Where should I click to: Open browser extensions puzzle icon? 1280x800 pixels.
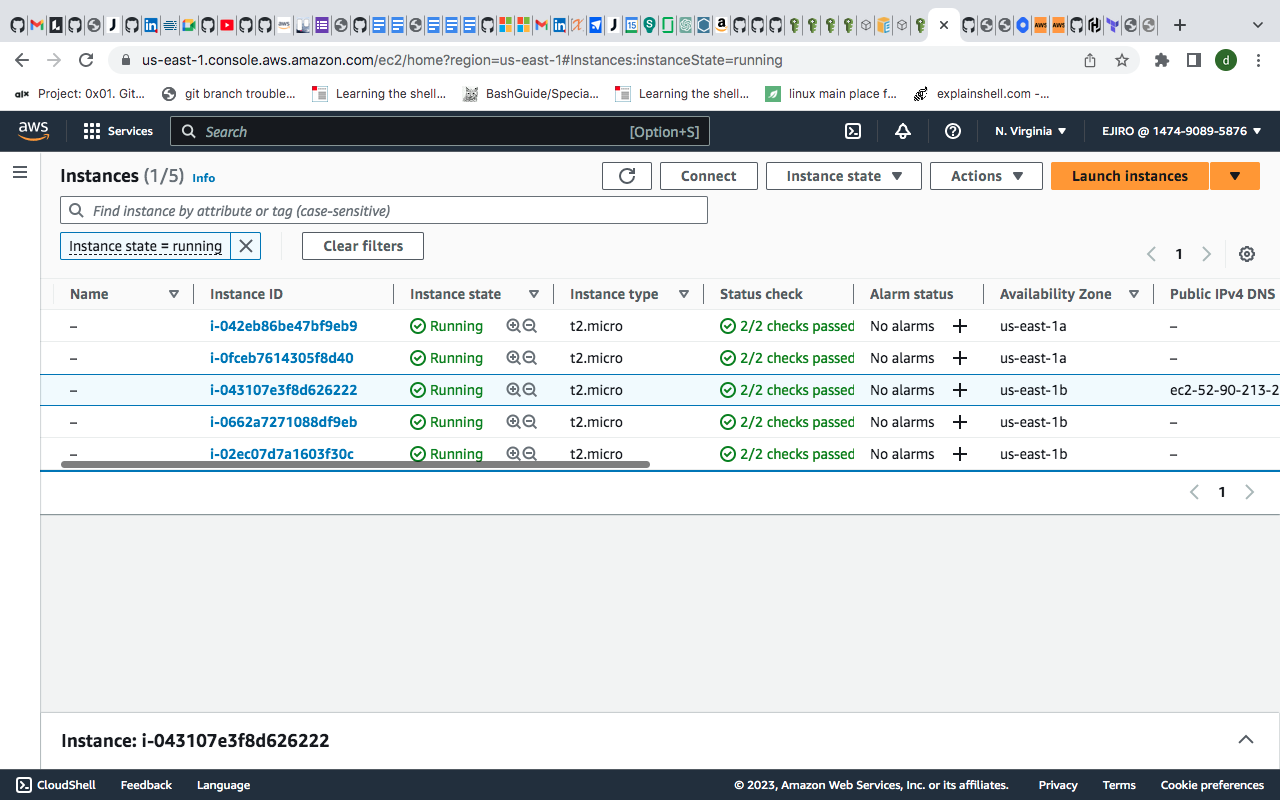[x=1161, y=60]
